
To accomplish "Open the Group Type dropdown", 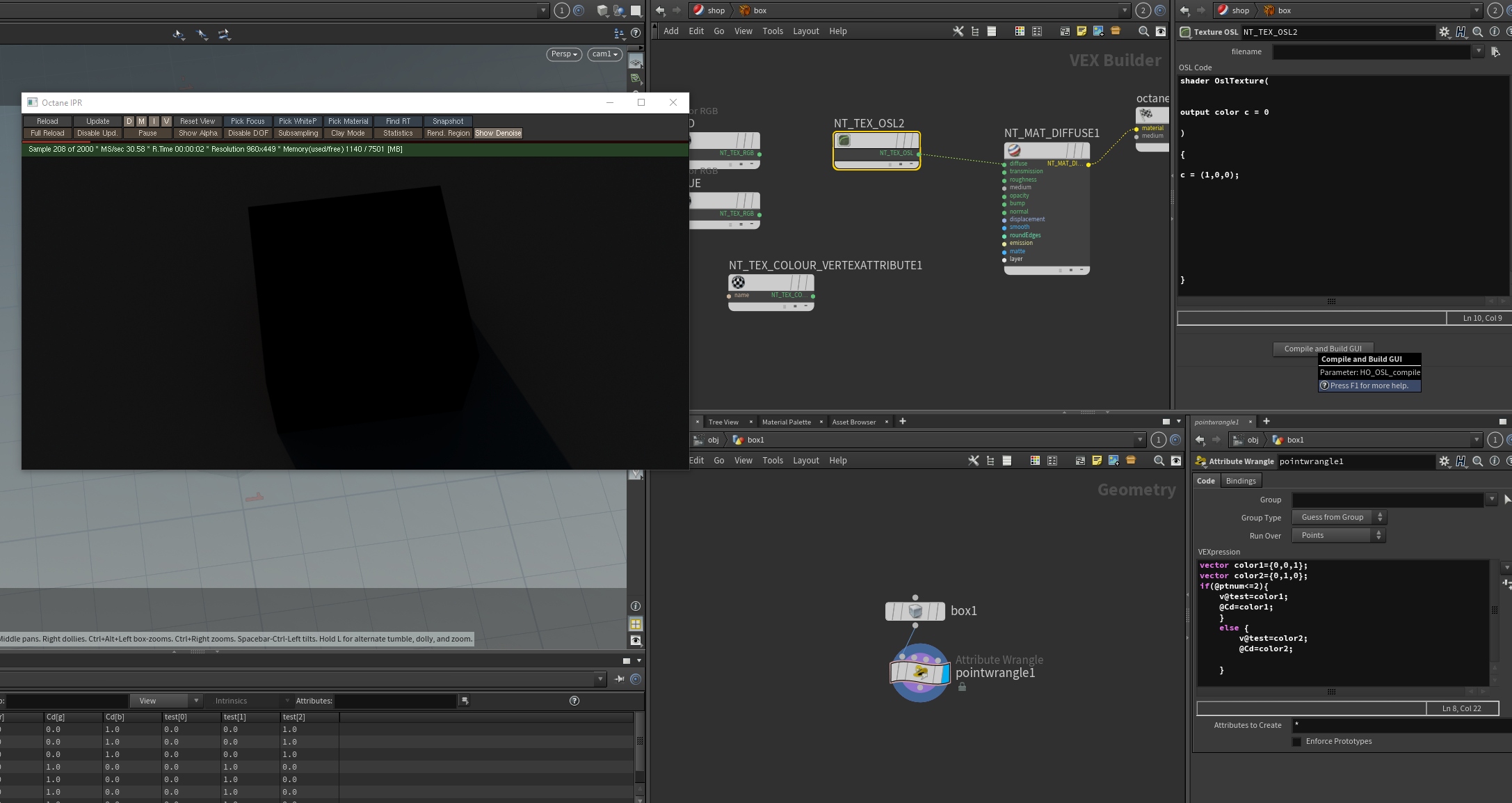I will click(x=1339, y=518).
